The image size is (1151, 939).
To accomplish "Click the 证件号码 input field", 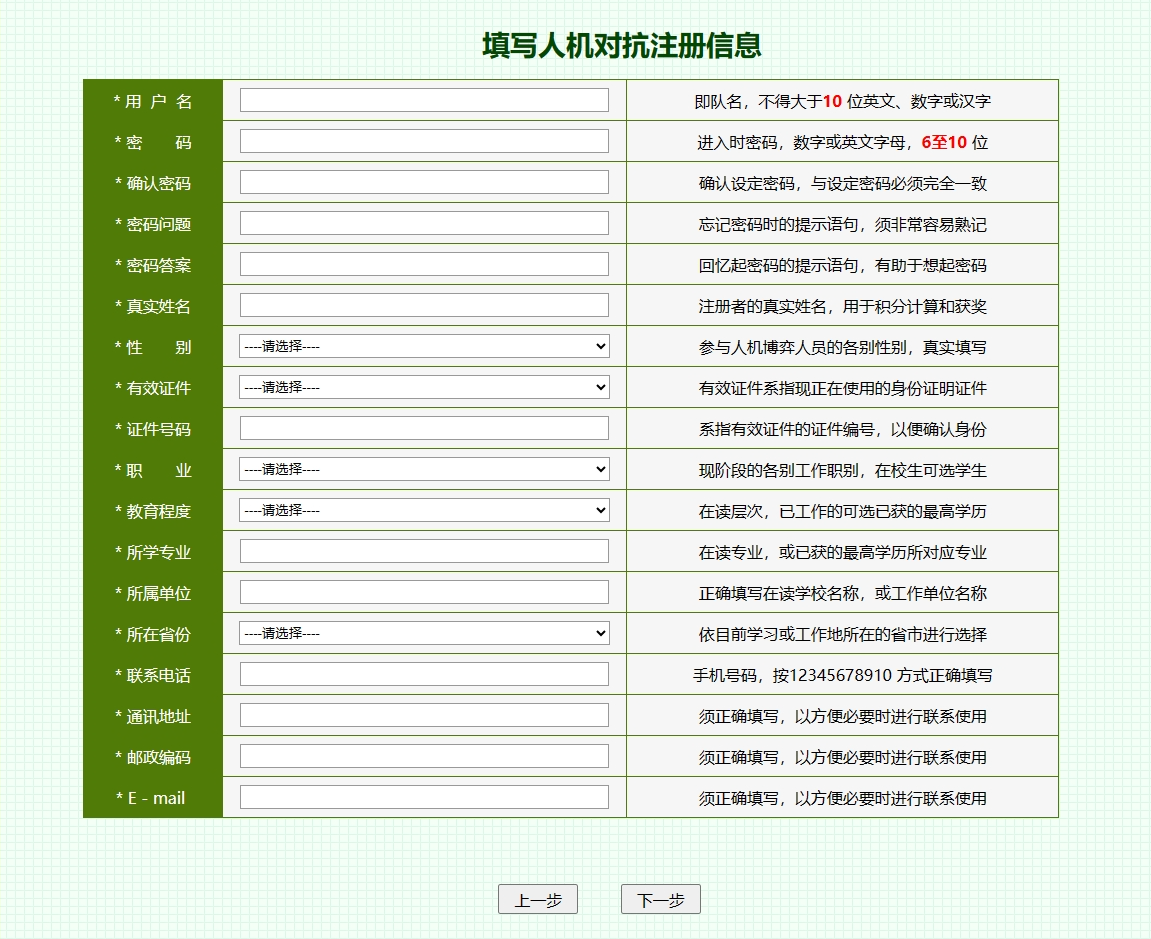I will [424, 428].
